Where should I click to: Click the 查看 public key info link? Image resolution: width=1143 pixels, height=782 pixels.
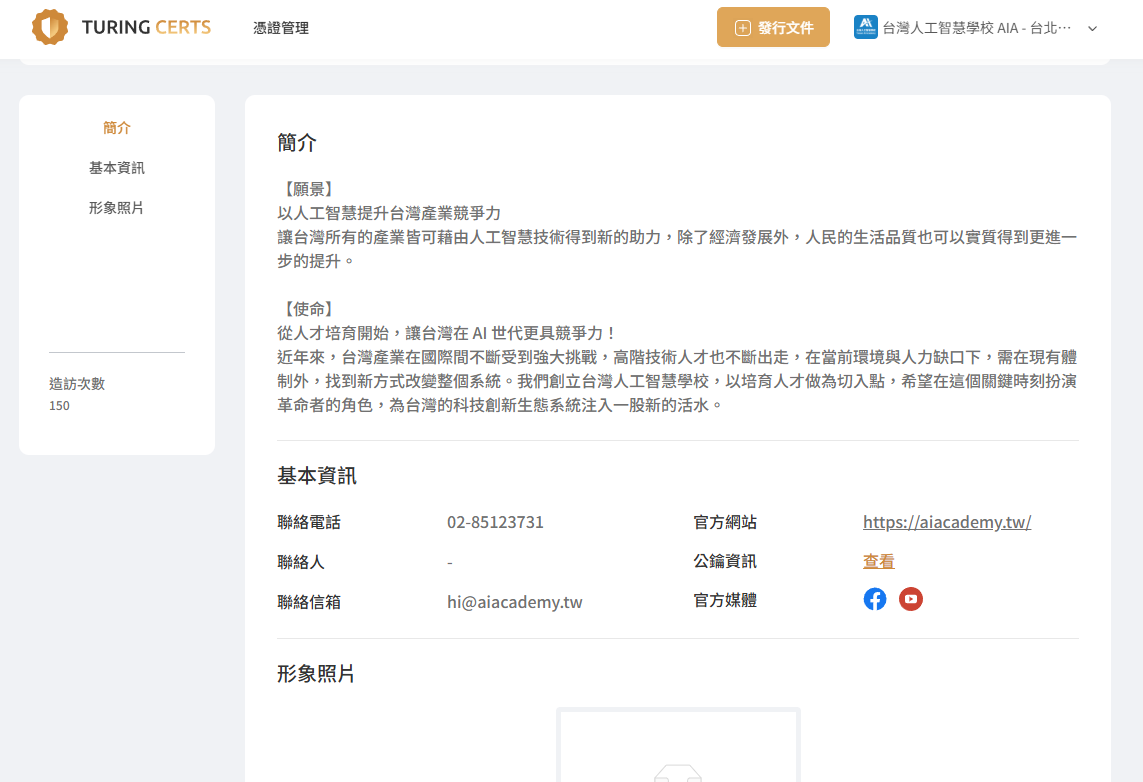[878, 562]
